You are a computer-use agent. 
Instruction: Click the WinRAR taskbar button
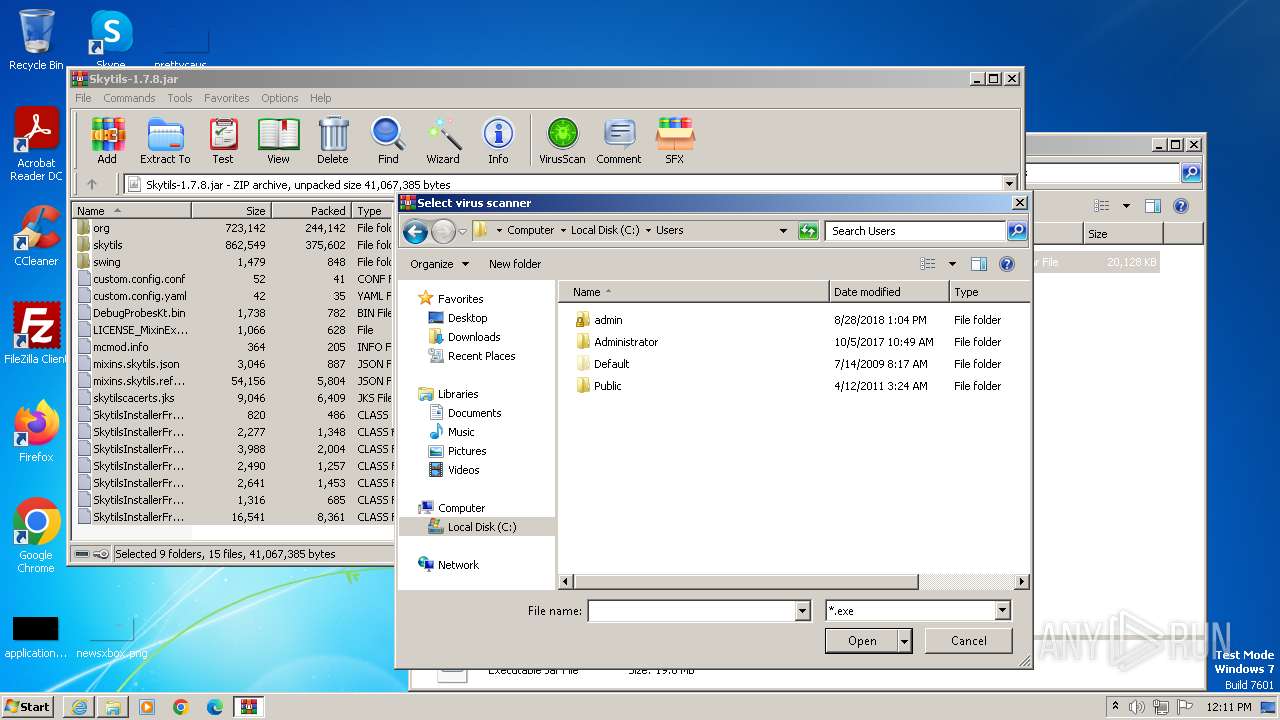click(248, 707)
